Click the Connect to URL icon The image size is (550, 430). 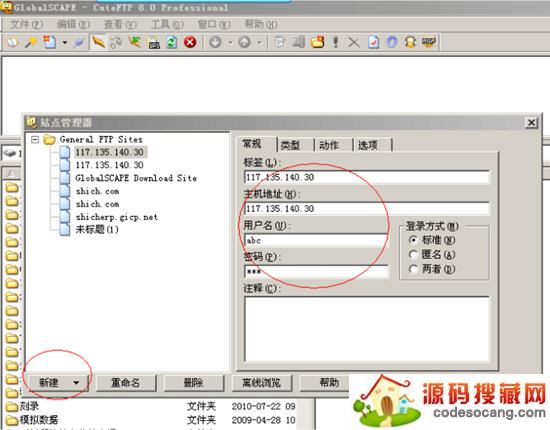(154, 43)
